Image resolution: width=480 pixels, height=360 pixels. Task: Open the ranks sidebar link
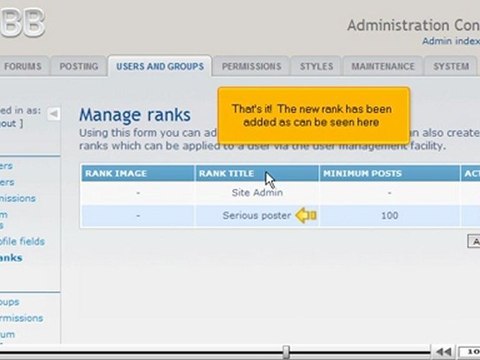pos(11,258)
